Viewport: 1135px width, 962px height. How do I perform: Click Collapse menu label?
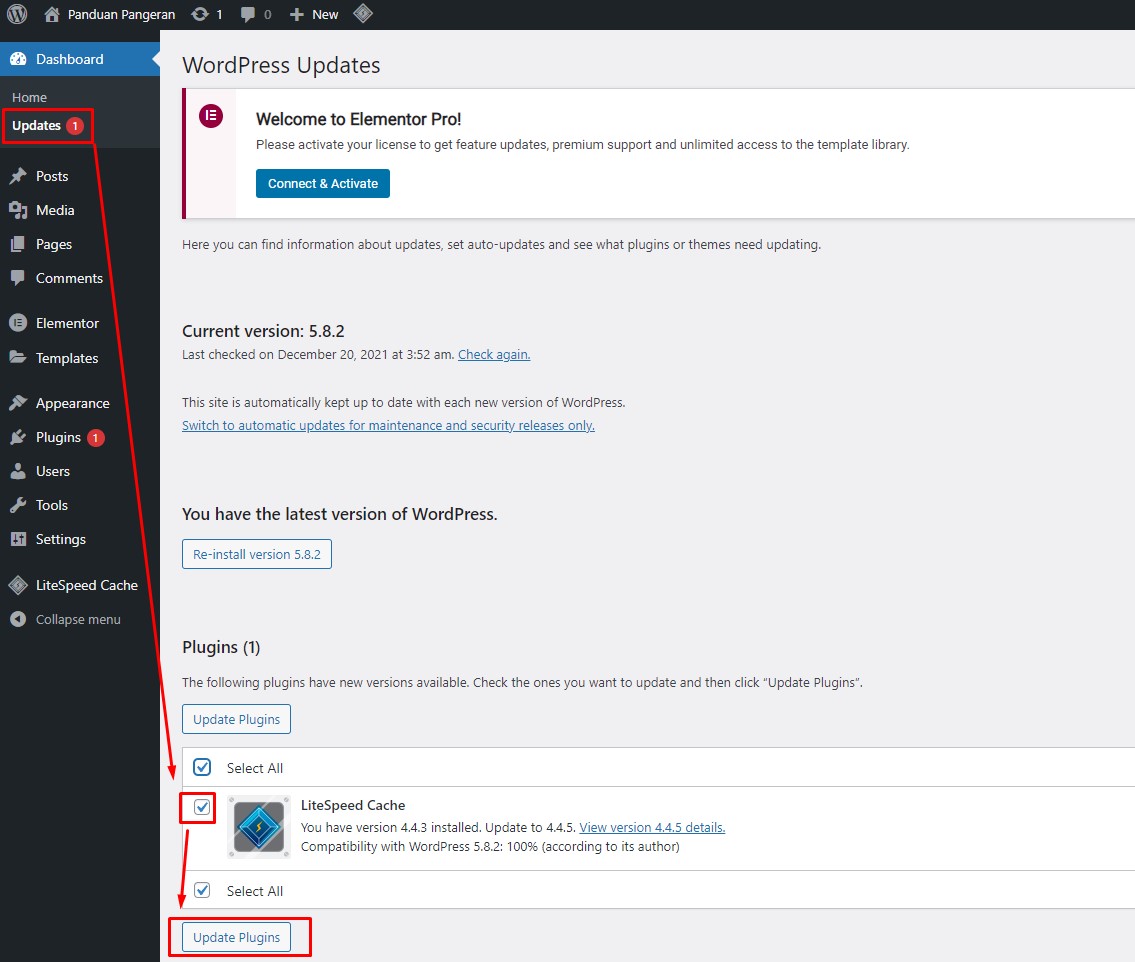point(78,620)
